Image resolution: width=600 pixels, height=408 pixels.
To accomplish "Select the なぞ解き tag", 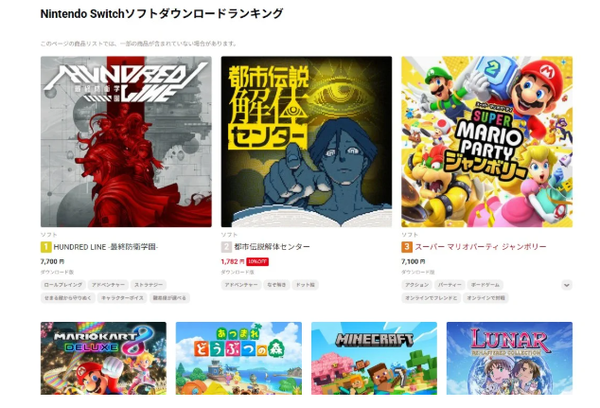I will click(277, 285).
